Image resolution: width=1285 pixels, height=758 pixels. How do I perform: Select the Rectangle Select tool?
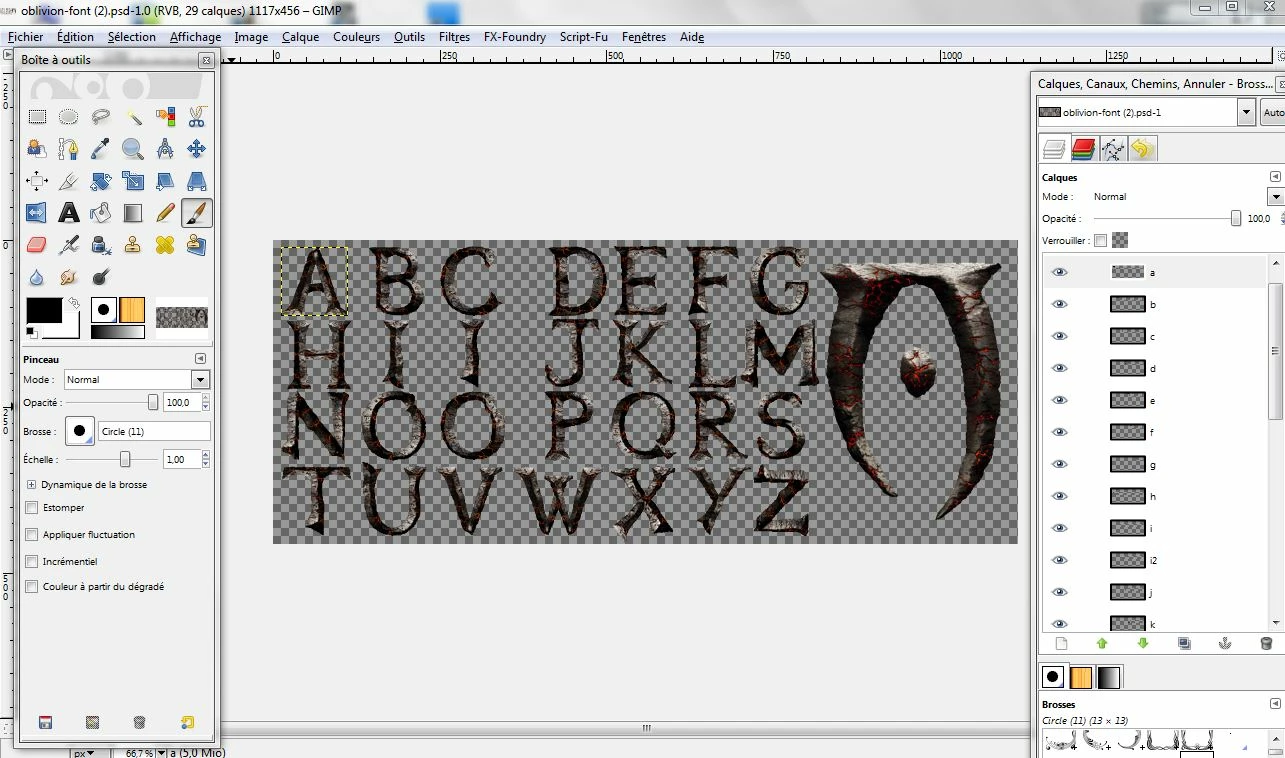[37, 117]
